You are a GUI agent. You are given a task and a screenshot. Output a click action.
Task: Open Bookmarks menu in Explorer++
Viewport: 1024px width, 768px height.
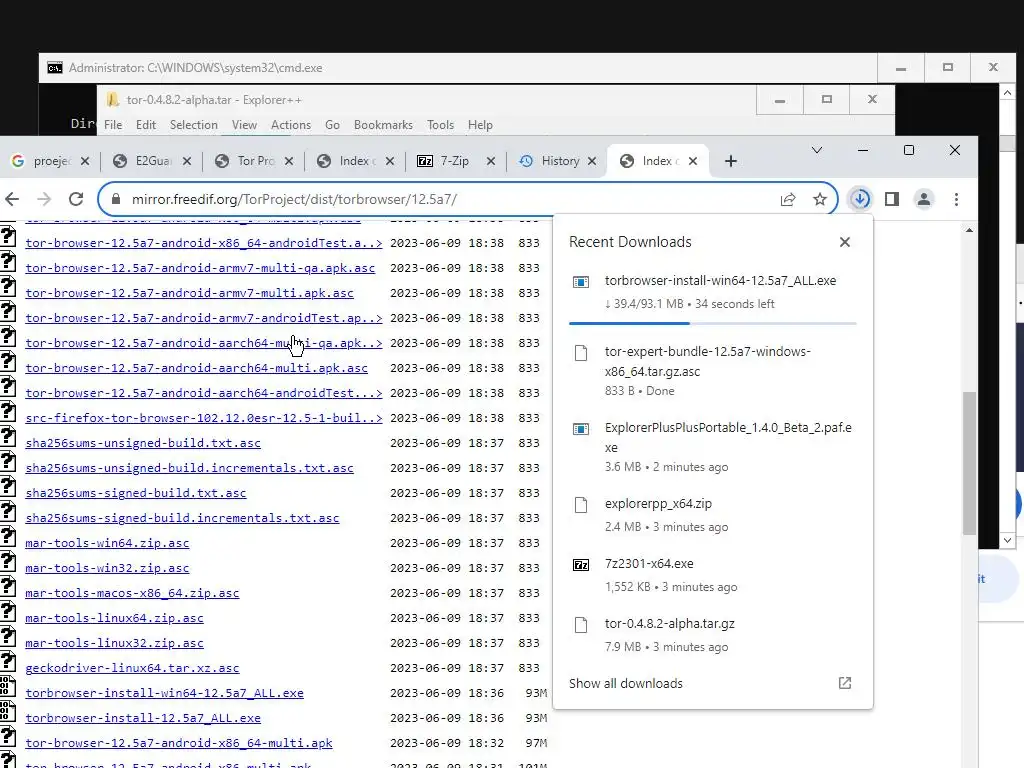pos(383,125)
